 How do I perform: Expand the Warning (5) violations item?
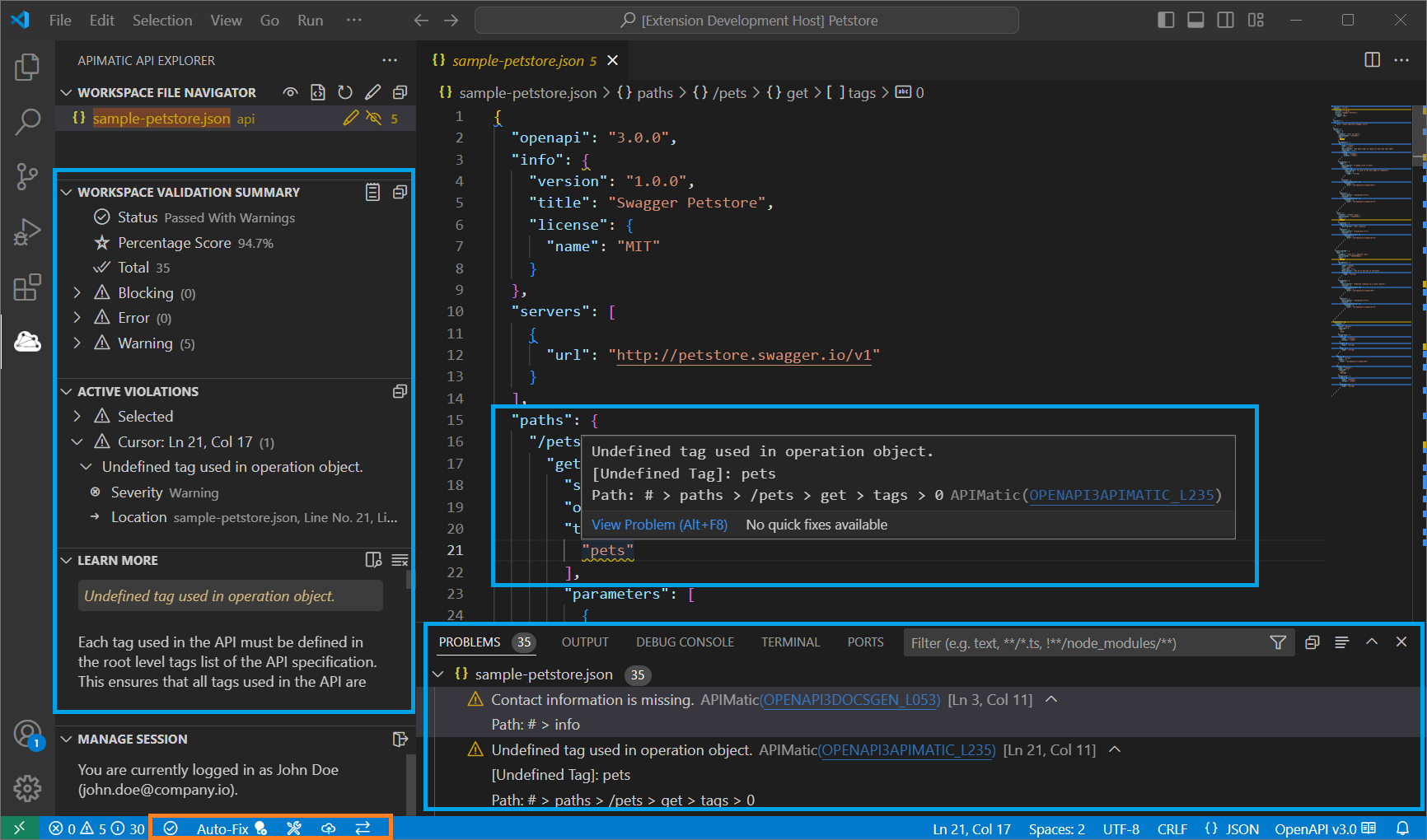click(x=77, y=343)
